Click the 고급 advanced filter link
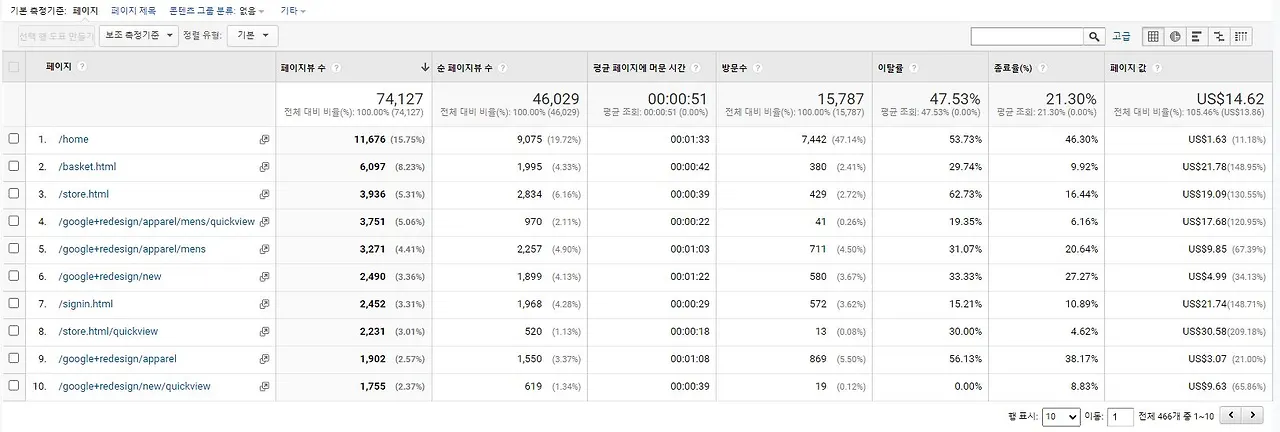This screenshot has height=432, width=1280. (1121, 36)
